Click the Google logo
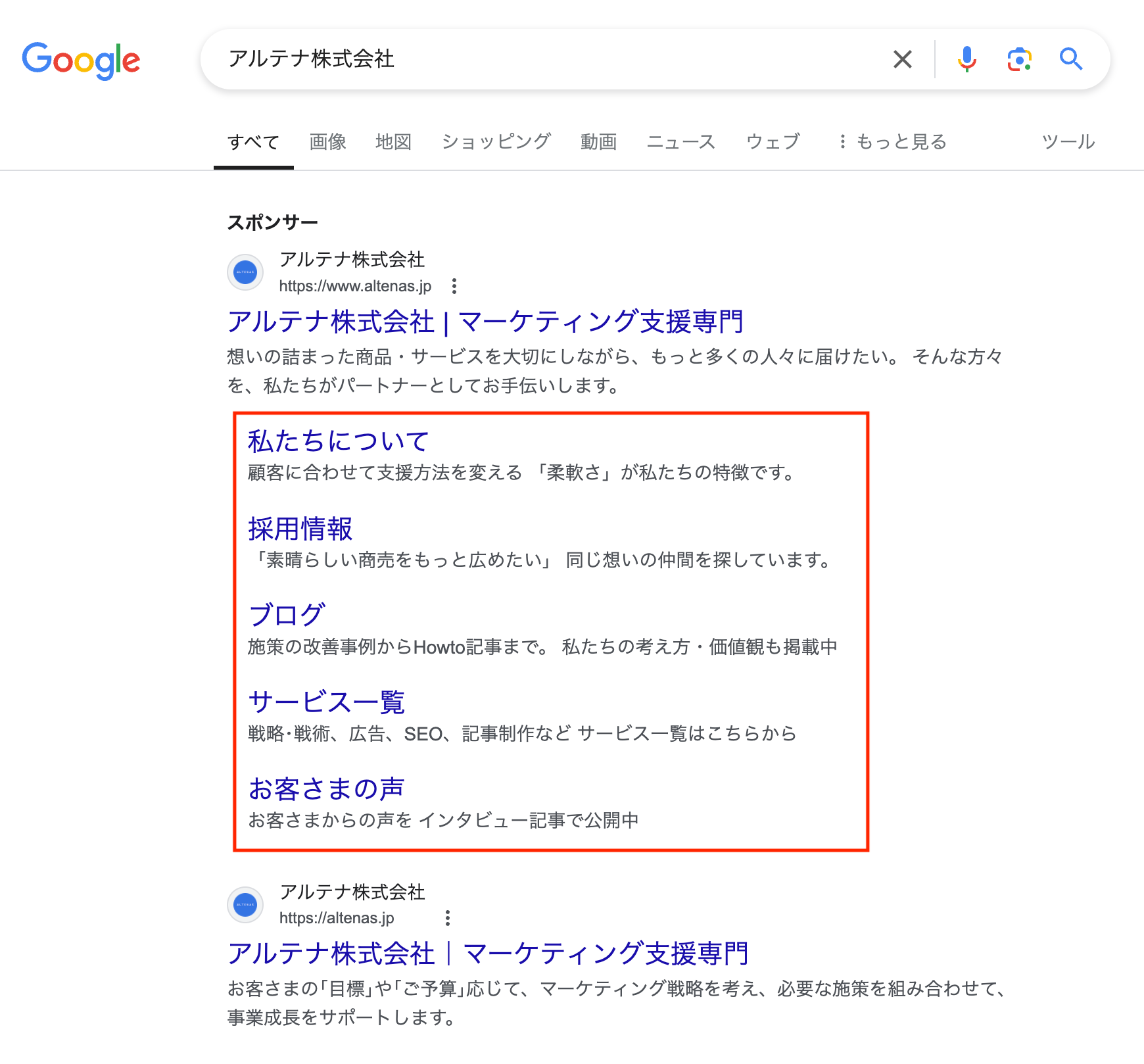1144x1064 pixels. (81, 60)
